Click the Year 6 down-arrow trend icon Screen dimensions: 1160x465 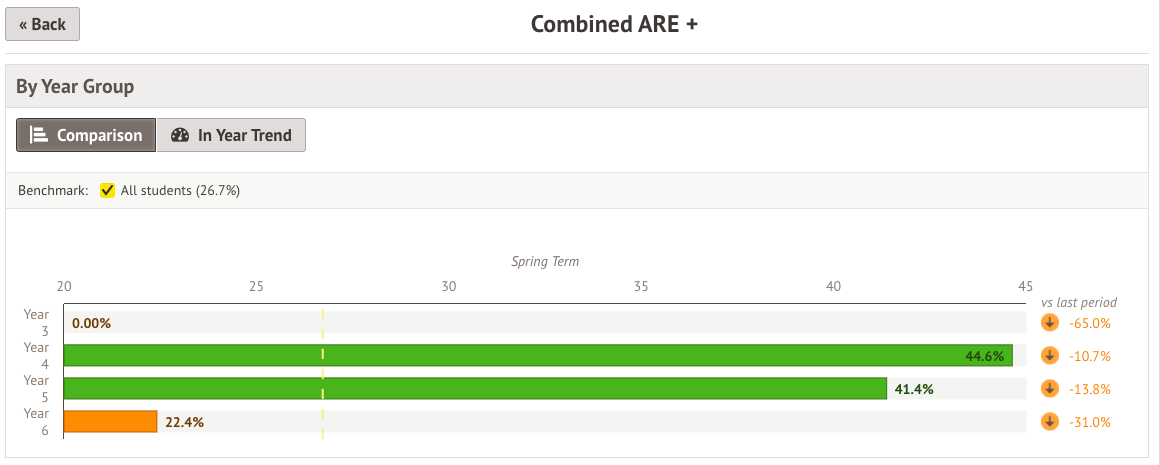(1049, 421)
